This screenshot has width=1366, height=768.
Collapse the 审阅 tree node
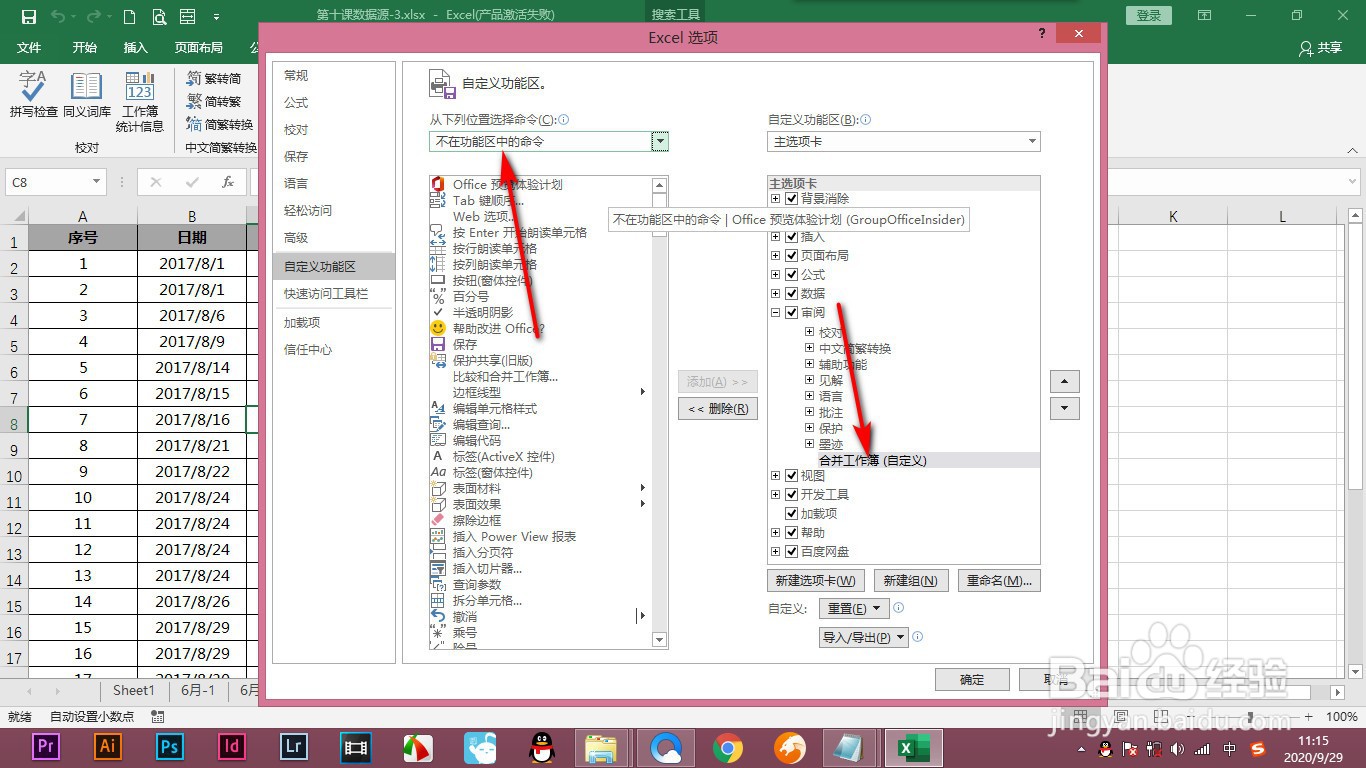tap(775, 312)
